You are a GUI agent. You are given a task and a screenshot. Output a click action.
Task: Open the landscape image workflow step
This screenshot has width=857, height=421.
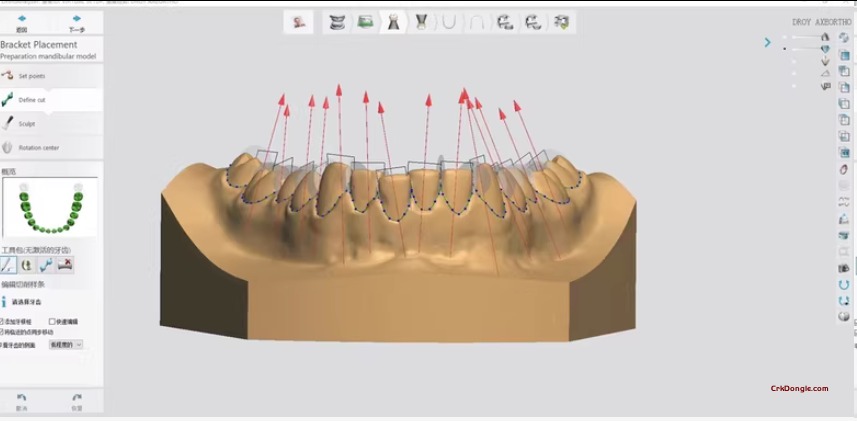(365, 22)
